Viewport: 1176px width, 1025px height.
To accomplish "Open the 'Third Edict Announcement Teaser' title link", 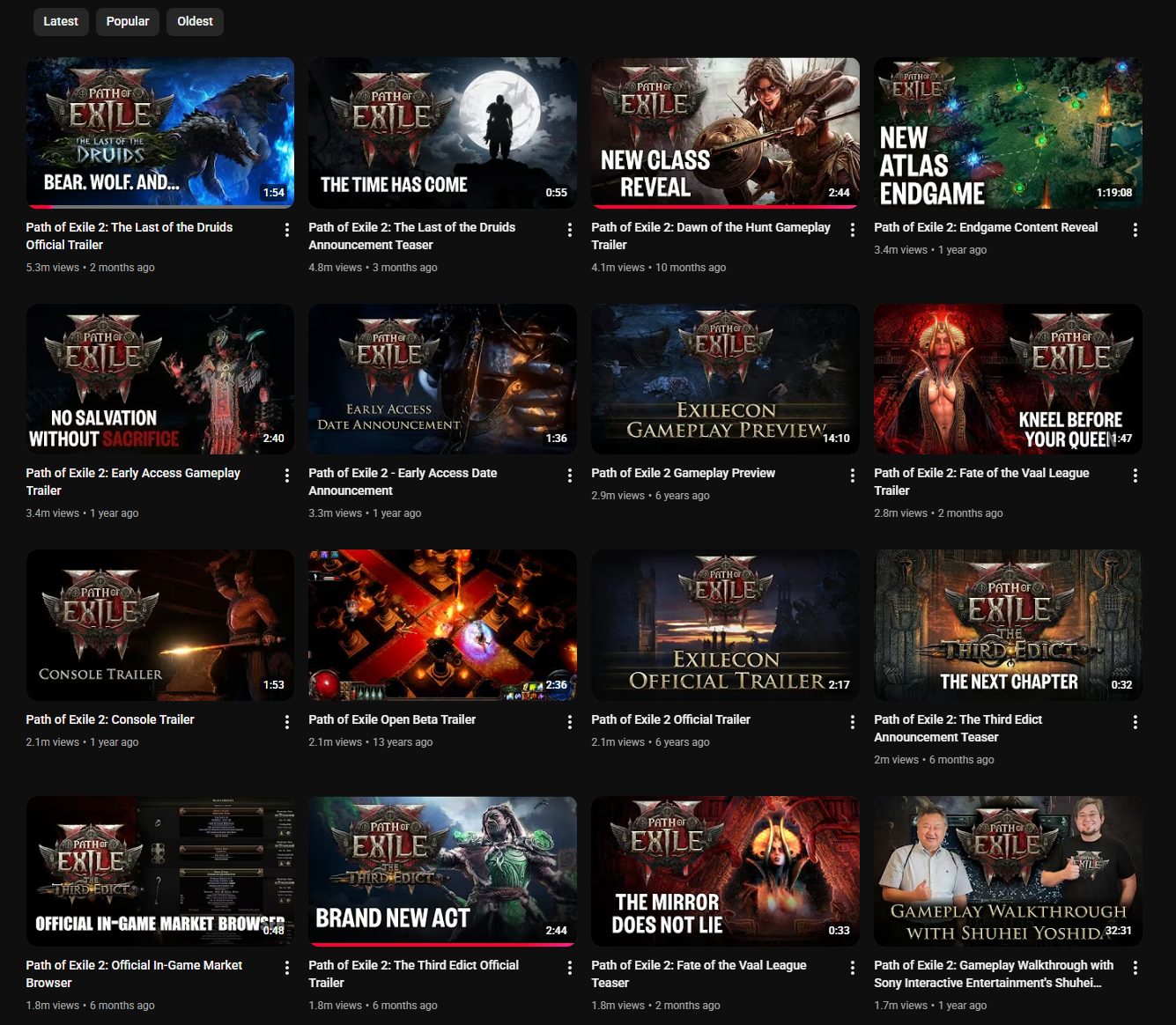I will 958,728.
